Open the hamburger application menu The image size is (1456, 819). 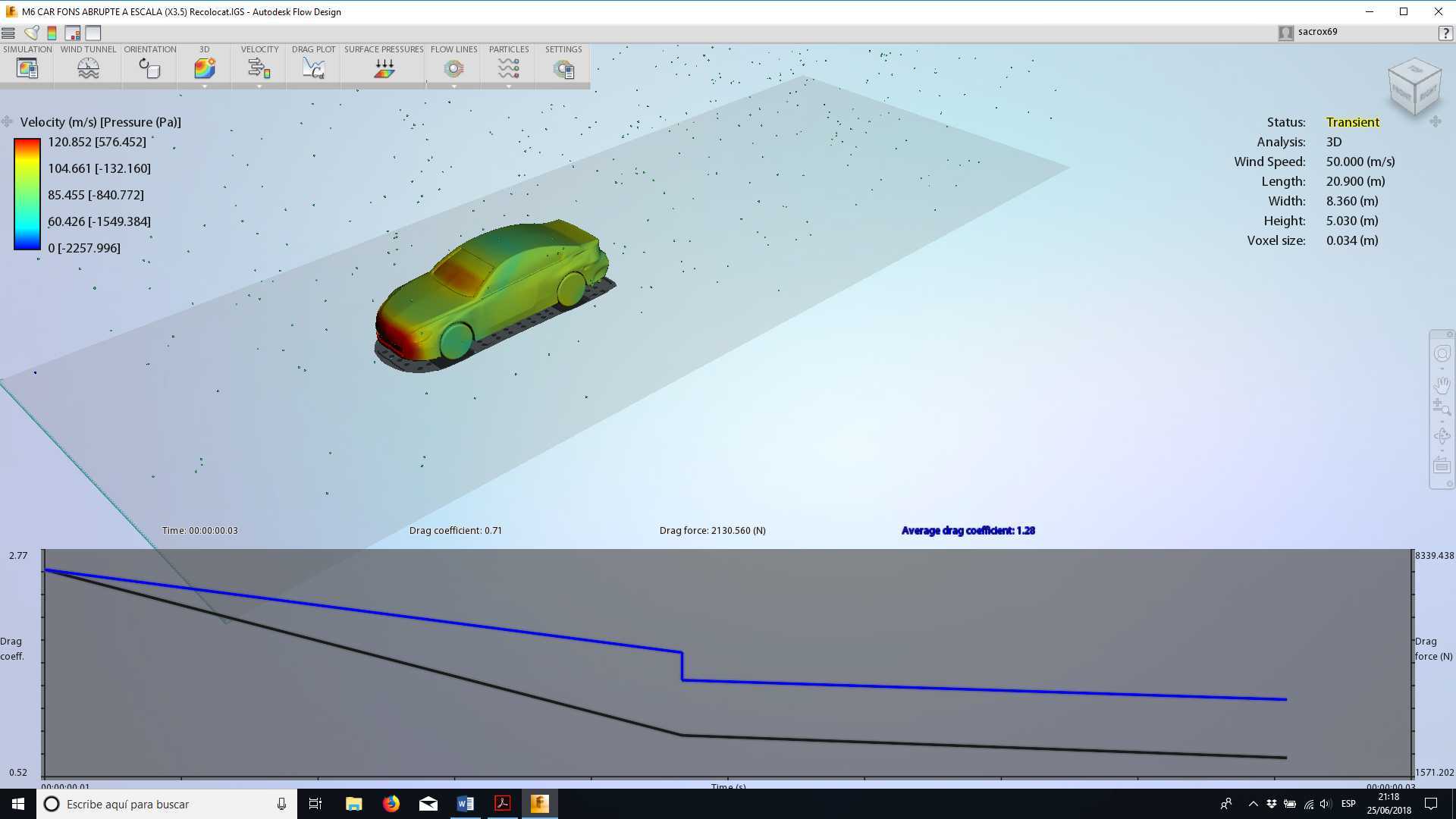point(8,33)
